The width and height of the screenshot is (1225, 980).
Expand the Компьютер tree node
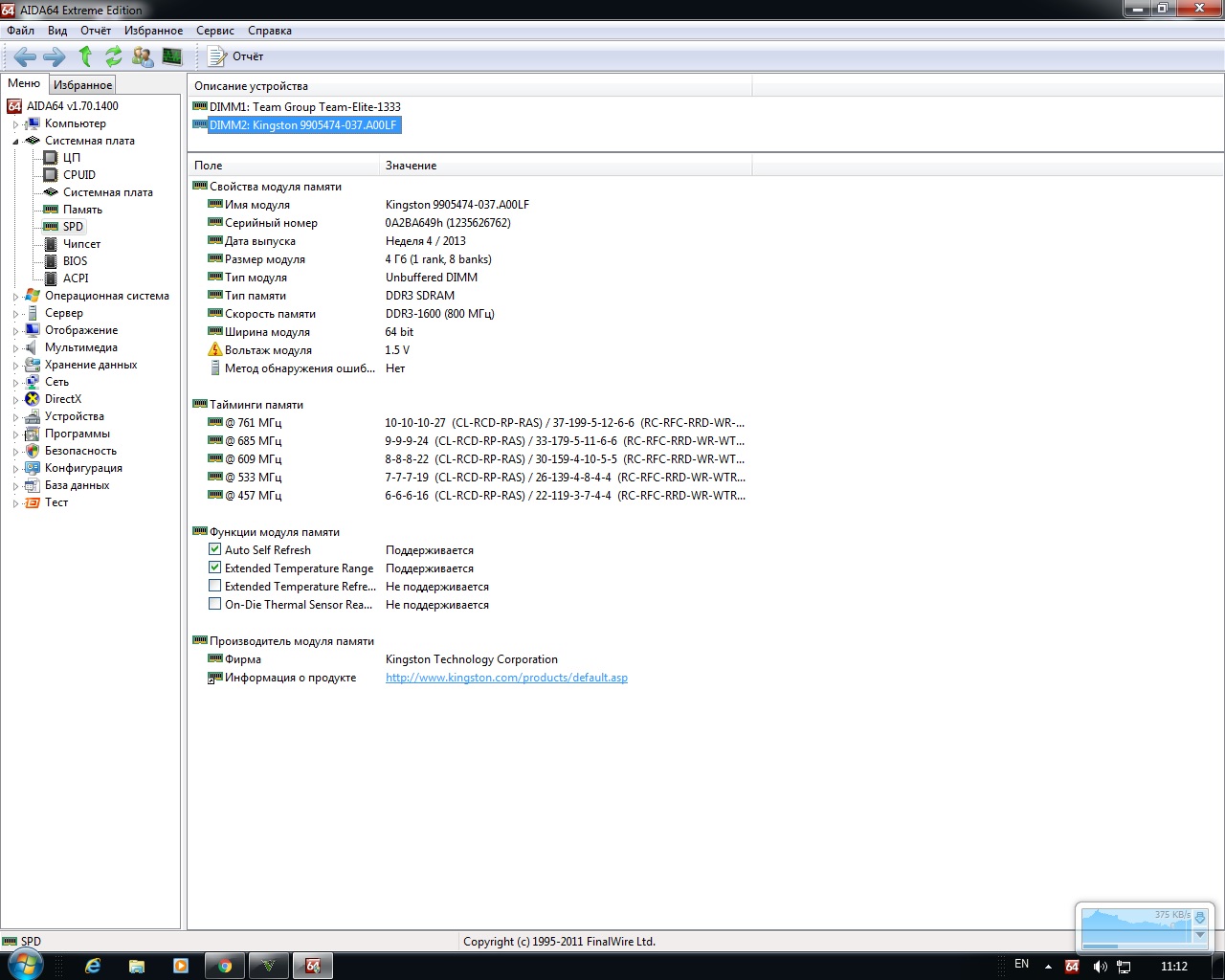coord(15,124)
